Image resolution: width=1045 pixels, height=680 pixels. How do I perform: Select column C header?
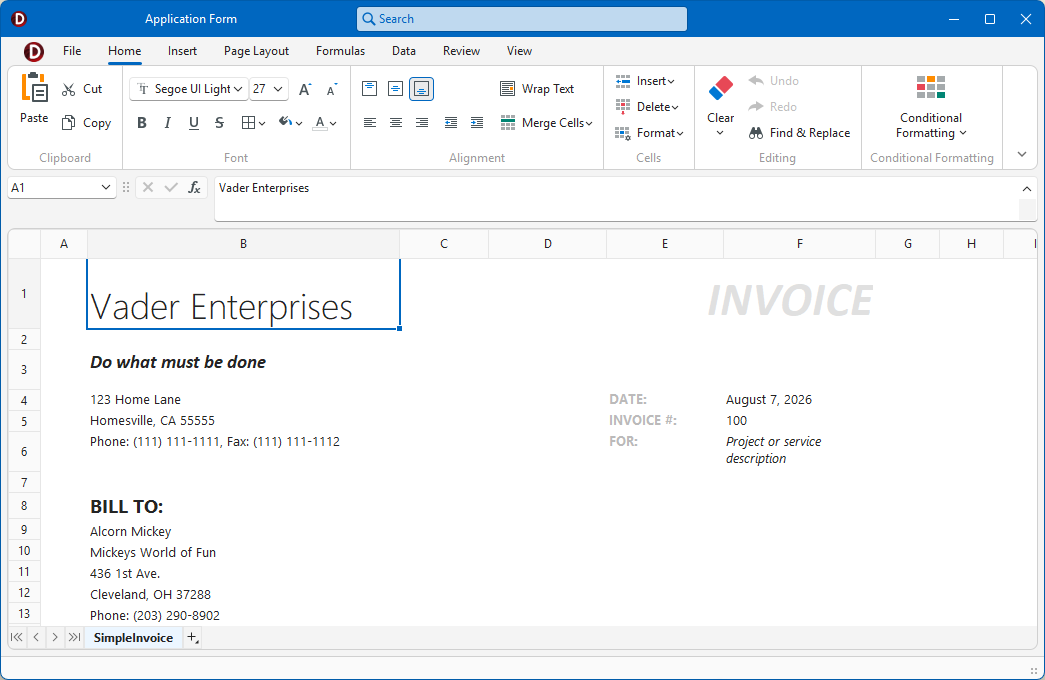pyautogui.click(x=444, y=244)
